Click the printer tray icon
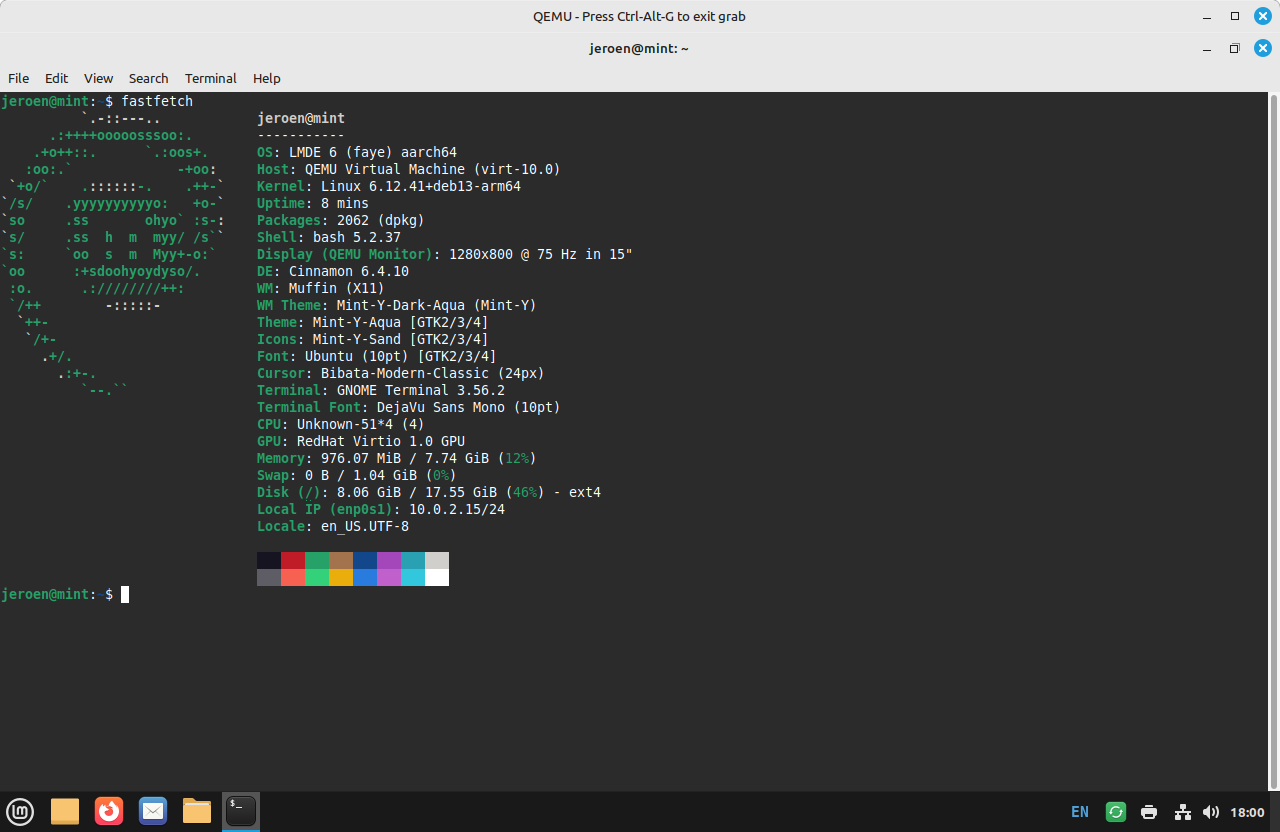 pyautogui.click(x=1149, y=812)
